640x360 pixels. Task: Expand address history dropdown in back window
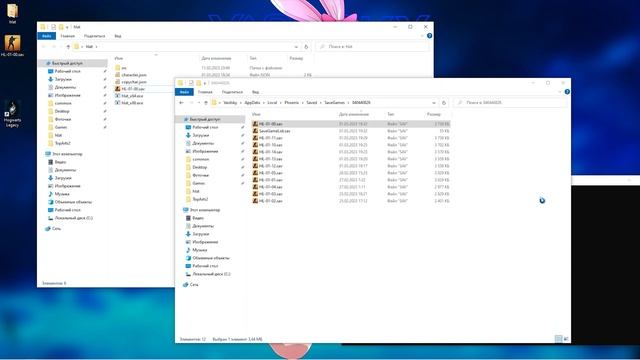pyautogui.click(x=296, y=47)
